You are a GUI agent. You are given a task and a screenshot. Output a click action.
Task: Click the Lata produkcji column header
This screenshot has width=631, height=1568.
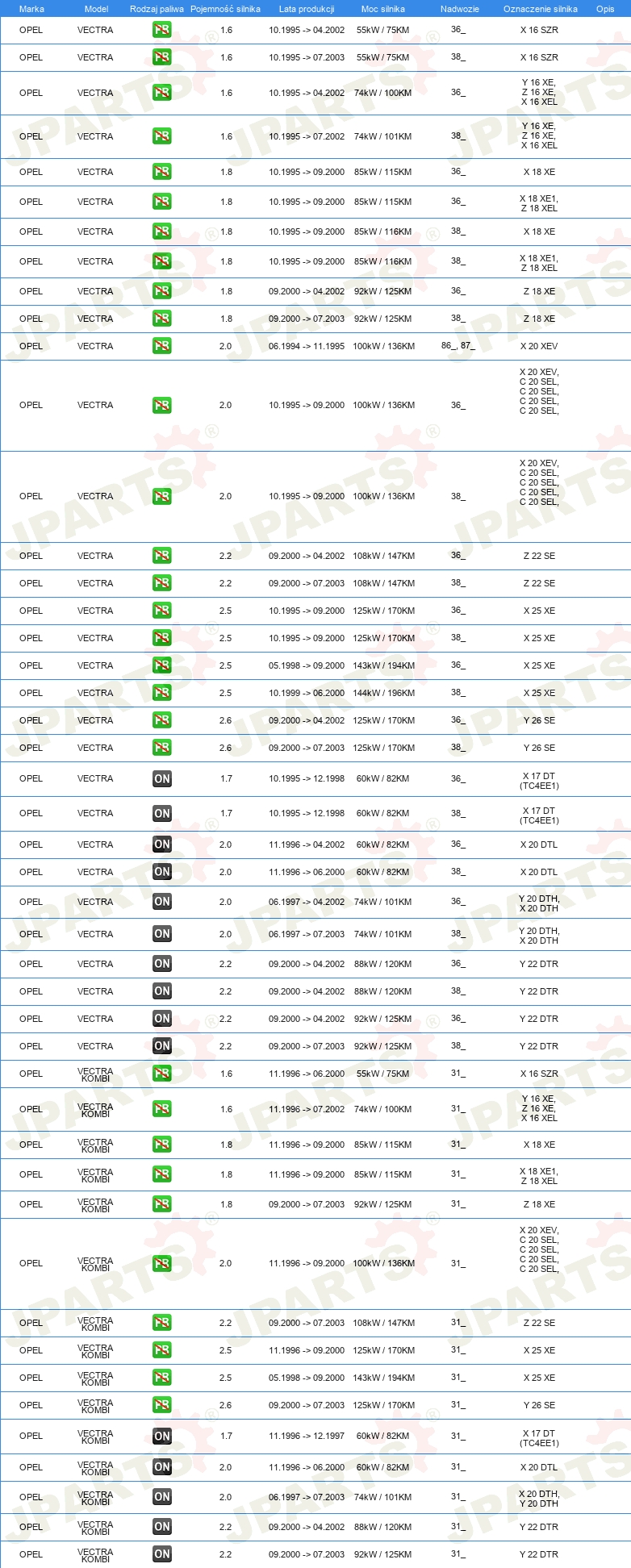click(x=307, y=9)
